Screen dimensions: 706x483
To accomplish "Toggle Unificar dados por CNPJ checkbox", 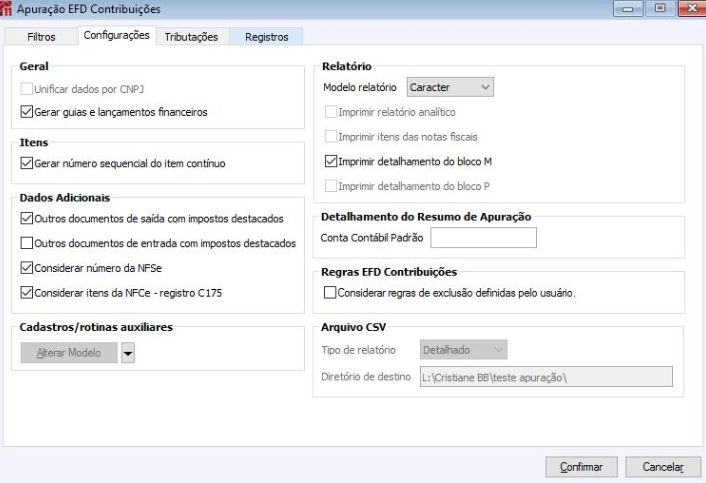I will point(27,89).
